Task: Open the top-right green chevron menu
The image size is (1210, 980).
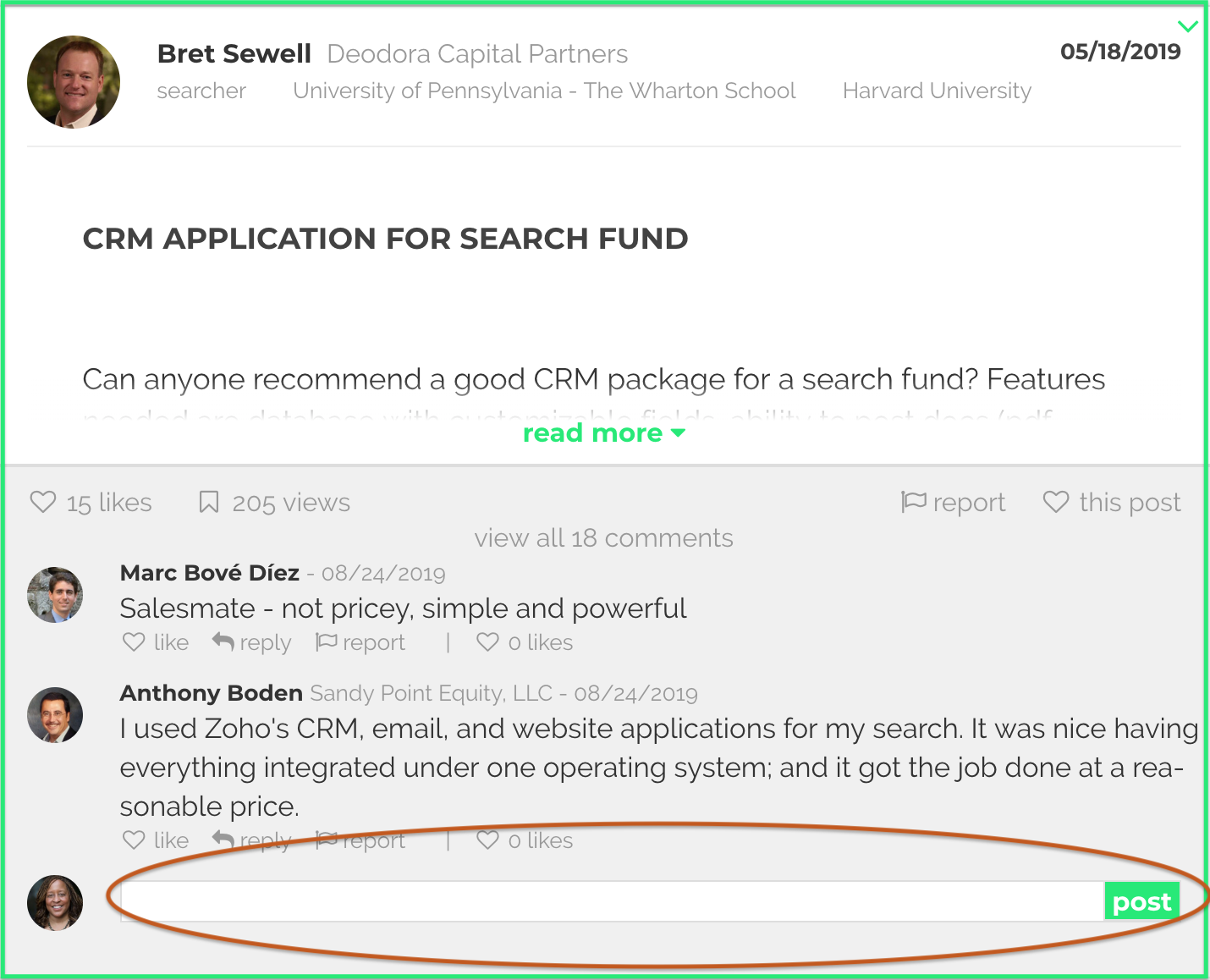Action: 1188,26
